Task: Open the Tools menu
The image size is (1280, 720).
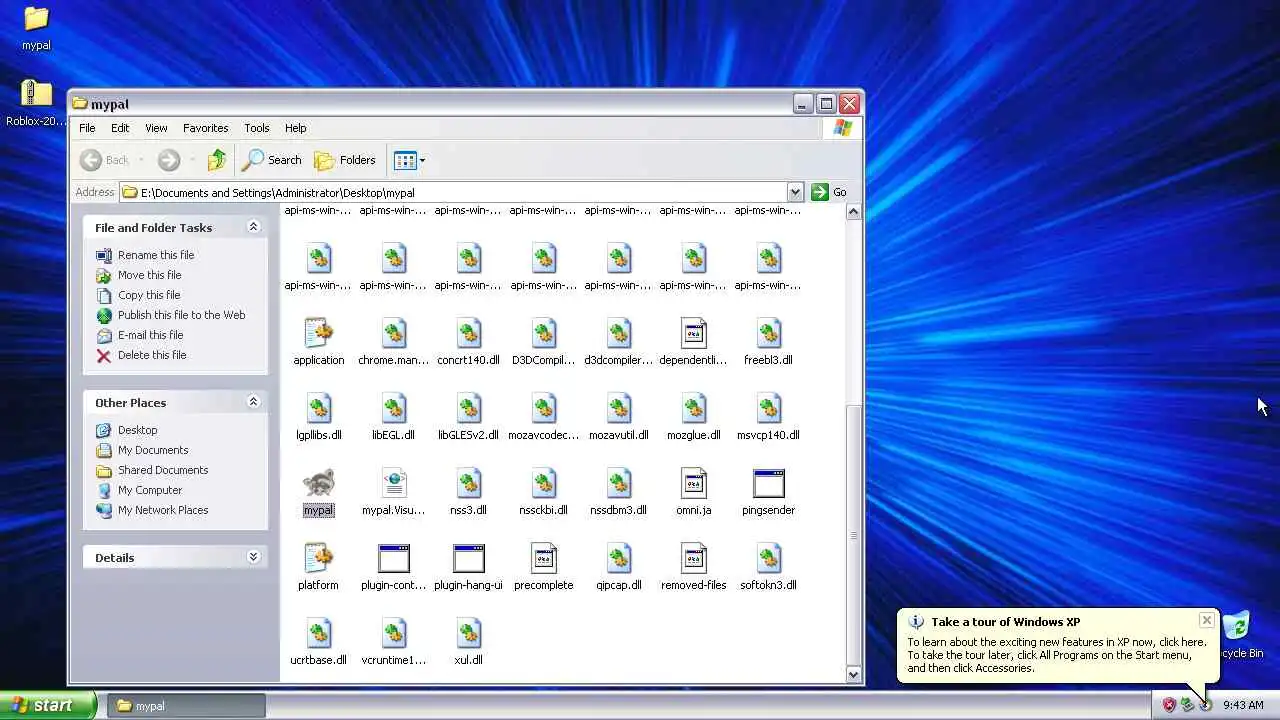Action: [x=257, y=128]
